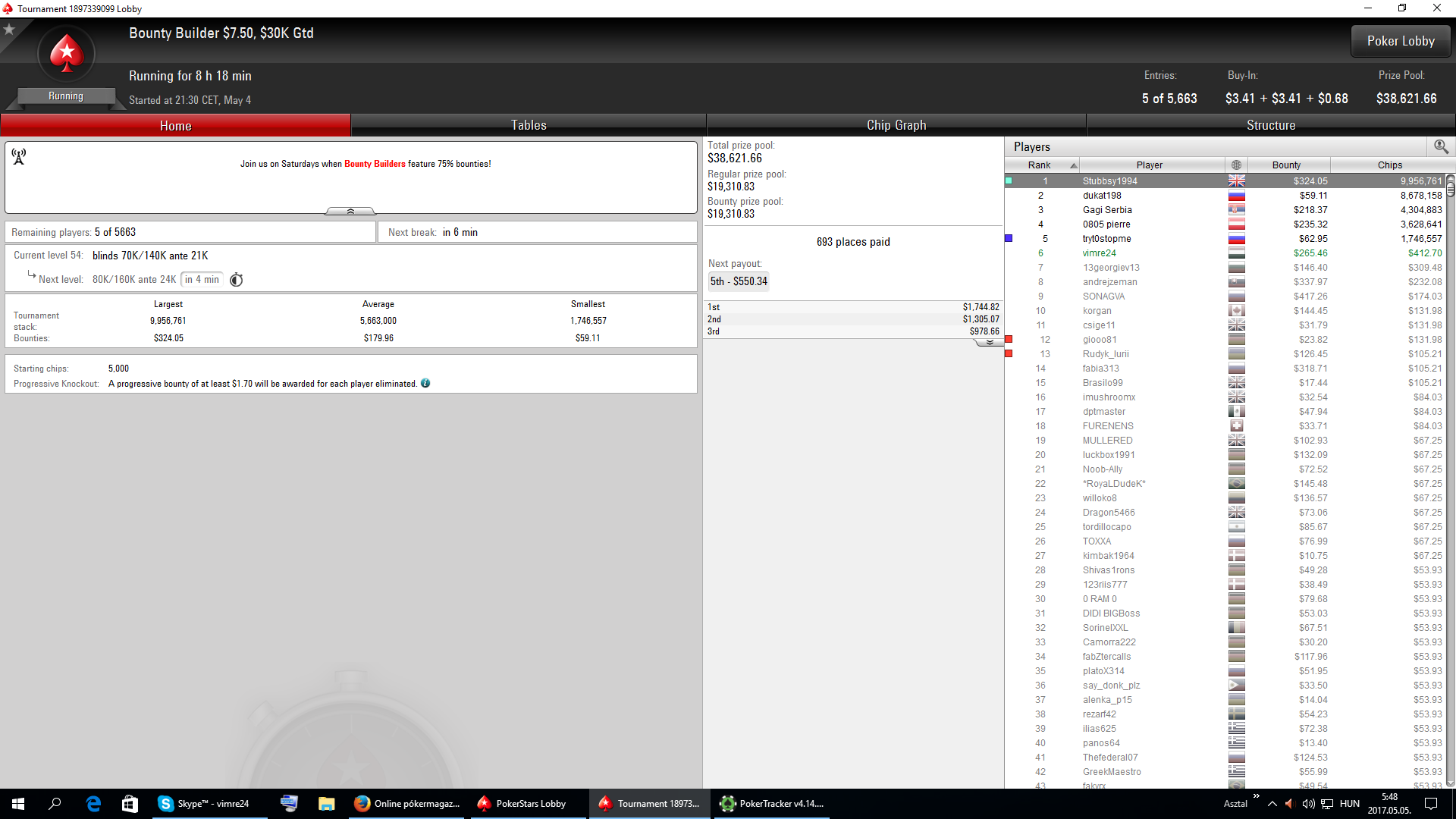Viewport: 1456px width, 819px height.
Task: Open the player search magnifier icon
Action: (1441, 146)
